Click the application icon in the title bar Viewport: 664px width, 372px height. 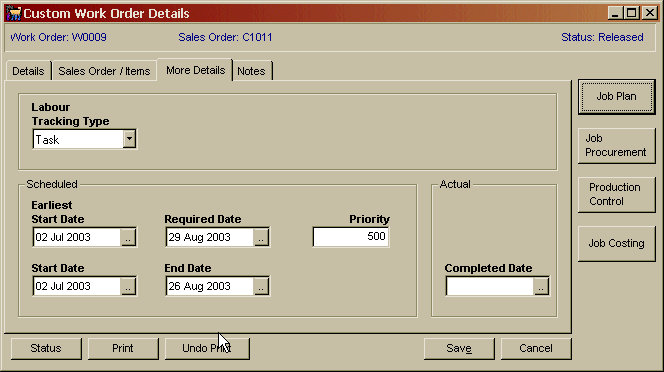click(x=14, y=13)
